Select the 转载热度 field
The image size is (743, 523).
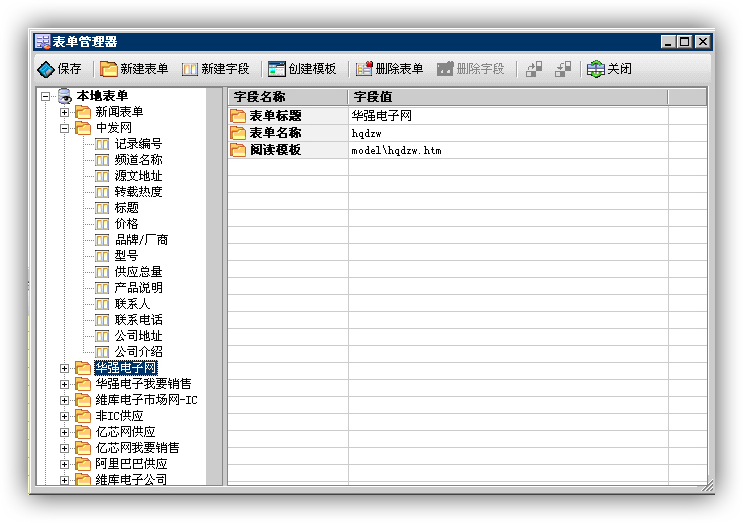click(x=138, y=192)
